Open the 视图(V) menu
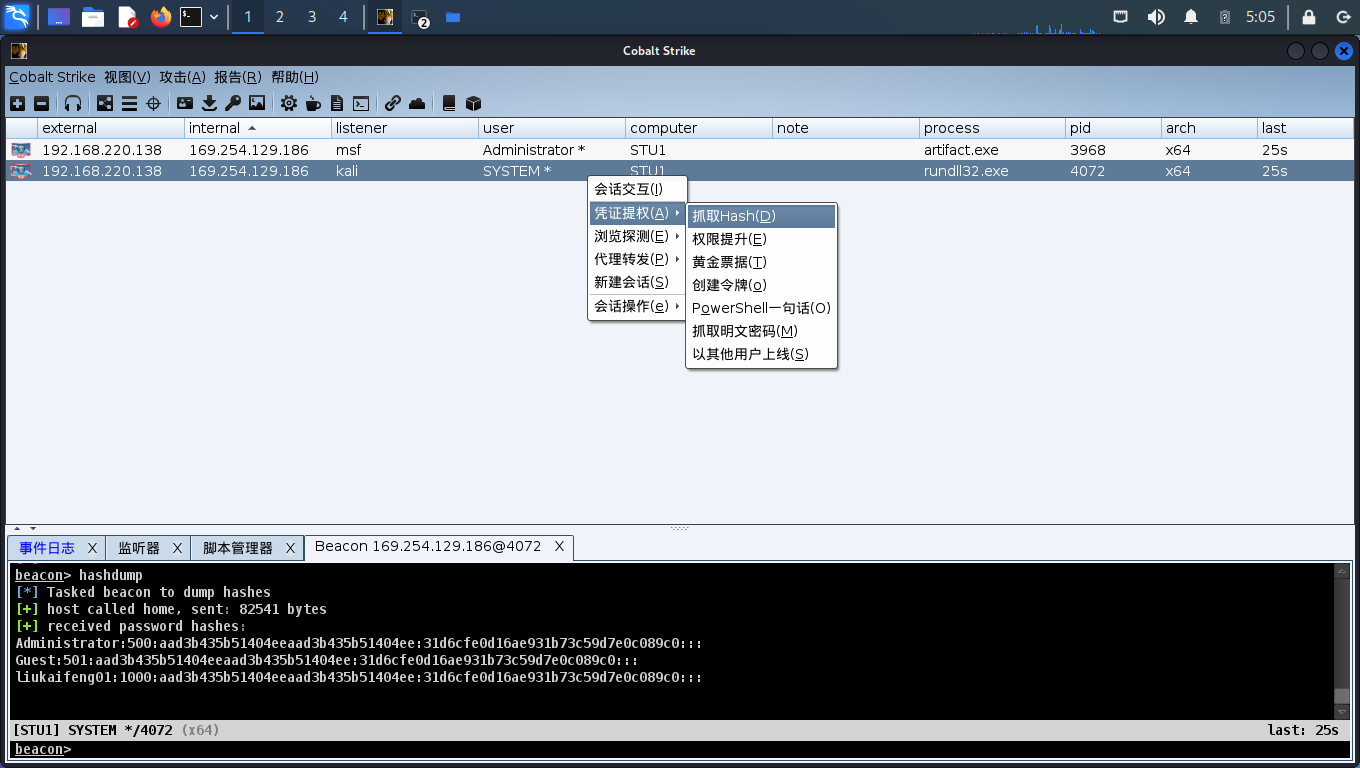The image size is (1360, 768). (x=127, y=77)
